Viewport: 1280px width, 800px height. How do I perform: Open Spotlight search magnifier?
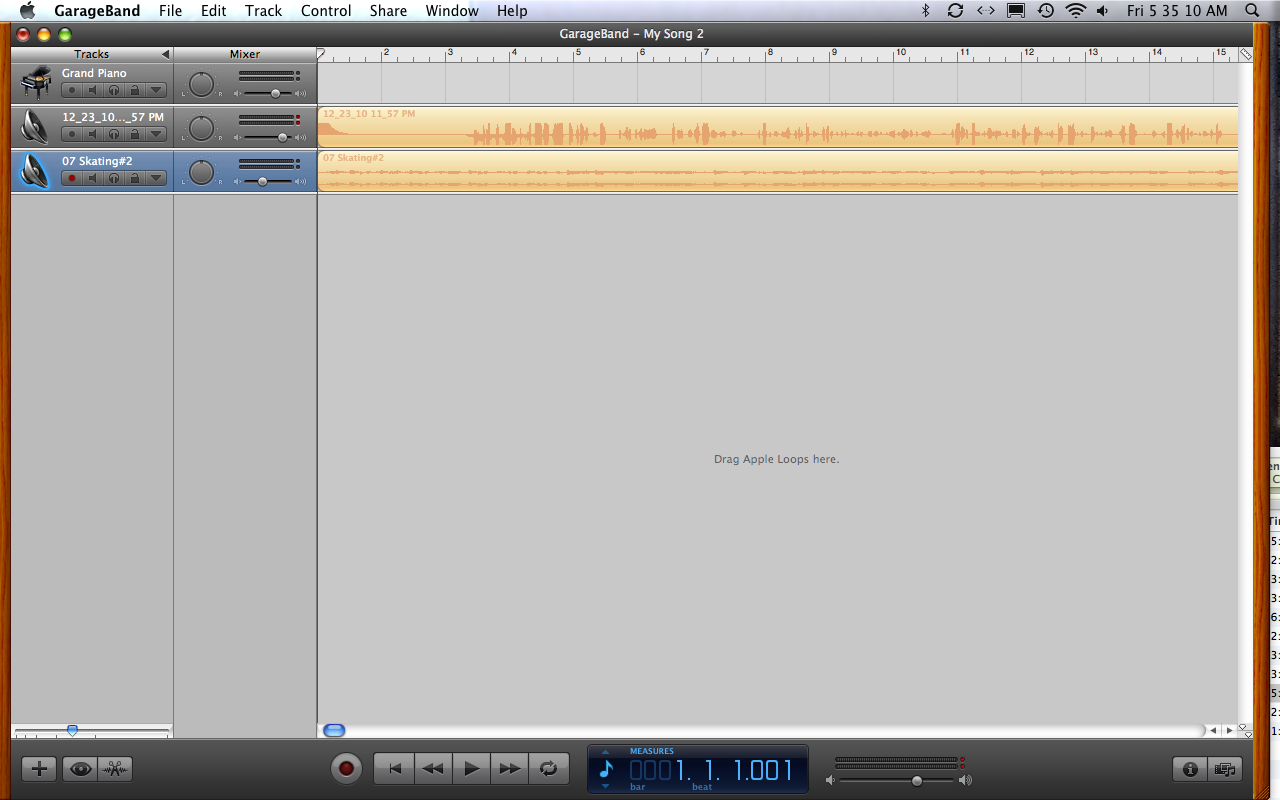point(1252,11)
